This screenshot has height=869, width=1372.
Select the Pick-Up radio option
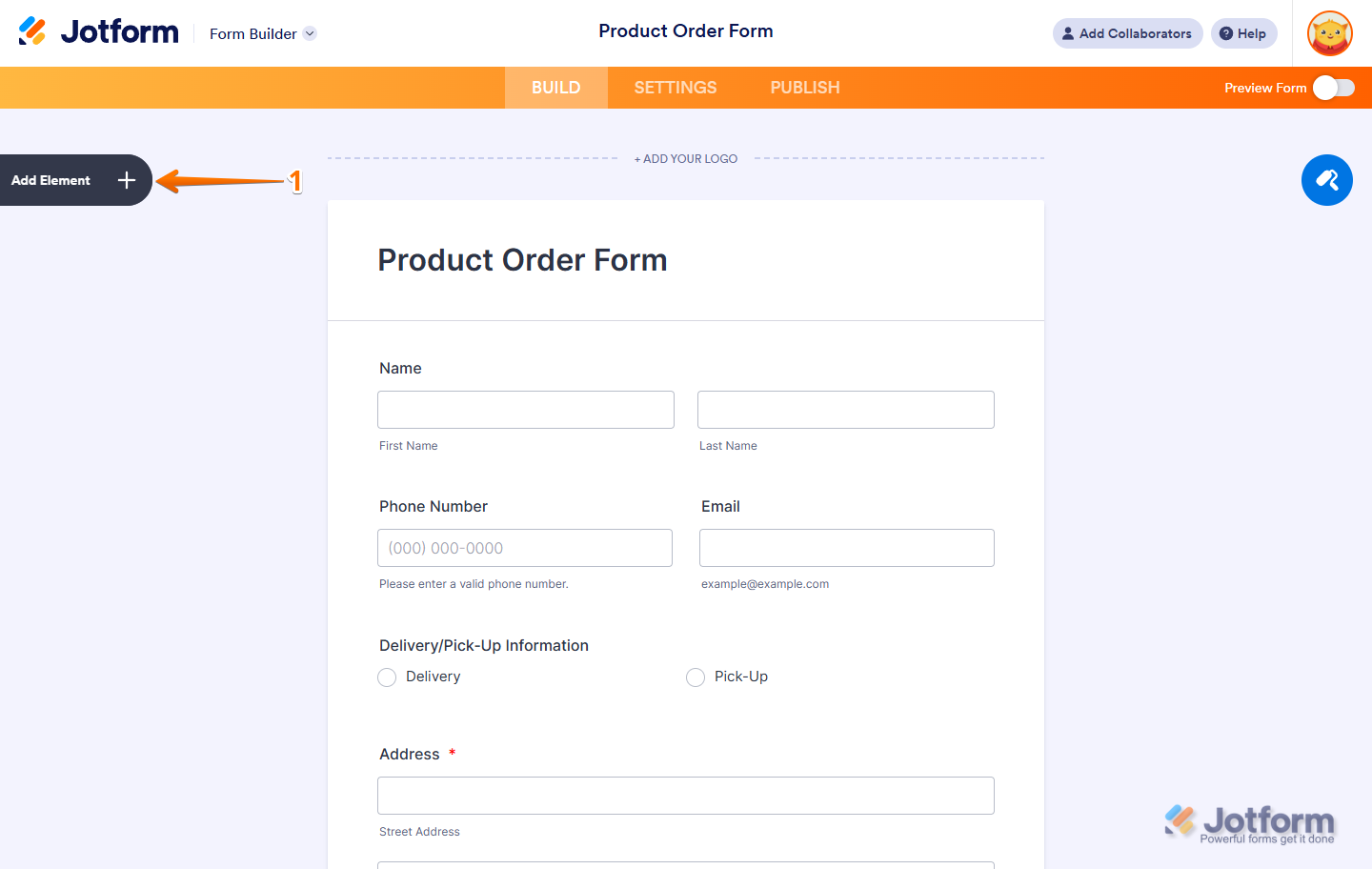tap(696, 677)
